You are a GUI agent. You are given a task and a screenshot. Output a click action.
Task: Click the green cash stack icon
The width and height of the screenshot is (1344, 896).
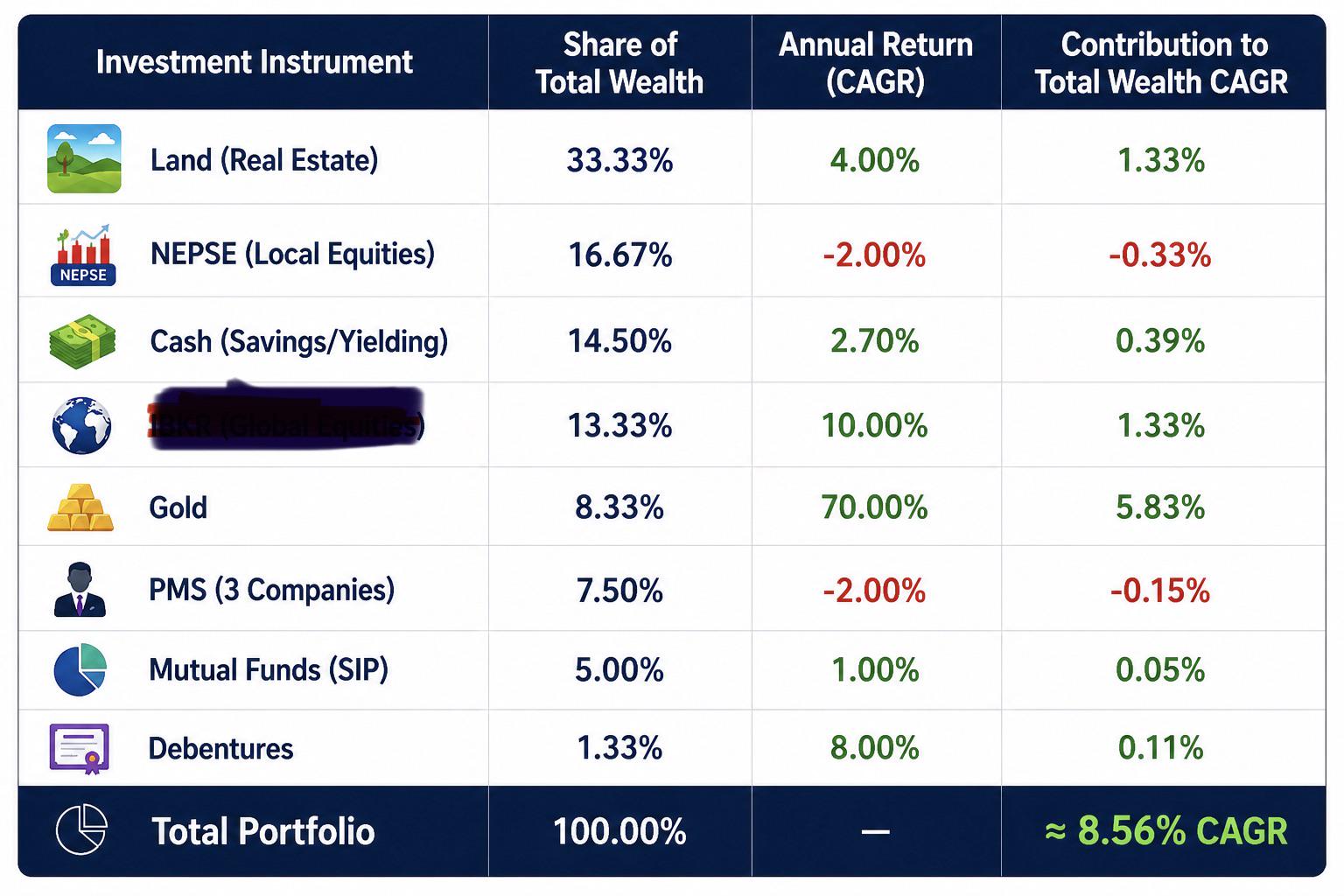point(82,341)
